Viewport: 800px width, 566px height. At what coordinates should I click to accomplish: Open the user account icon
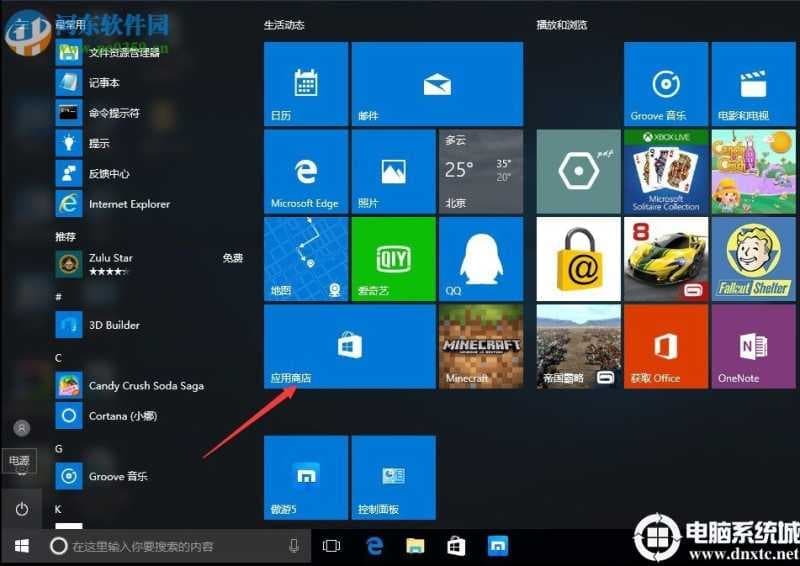(x=21, y=428)
